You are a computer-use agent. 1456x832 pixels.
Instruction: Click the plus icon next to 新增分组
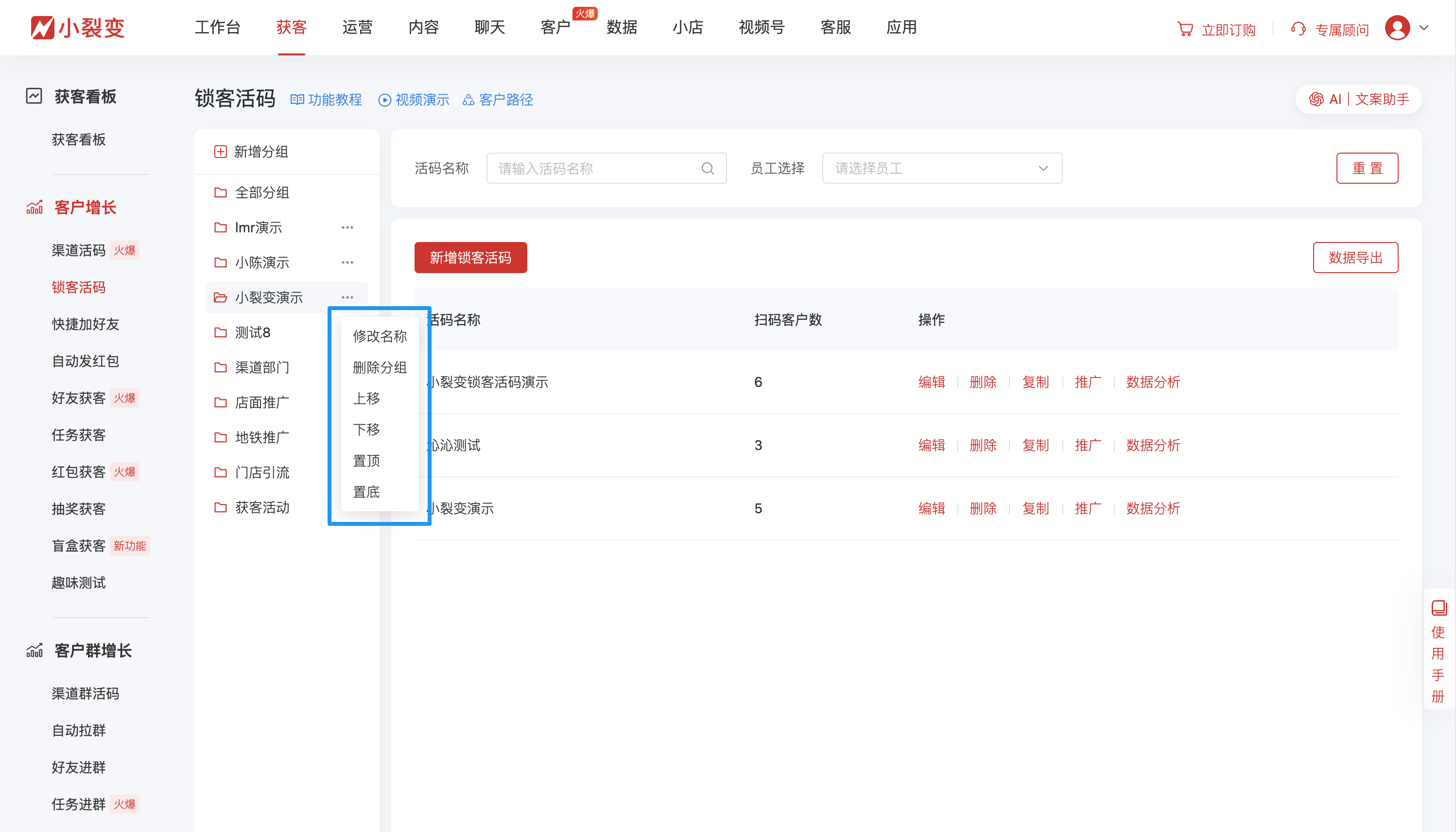[221, 152]
